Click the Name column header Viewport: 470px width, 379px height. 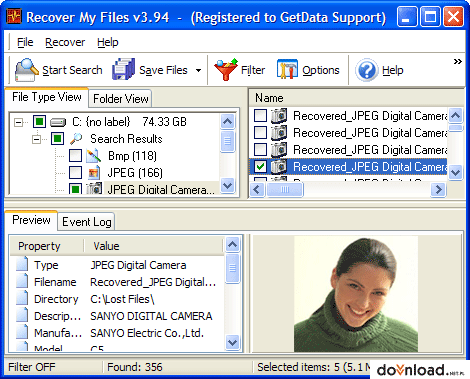pos(356,98)
